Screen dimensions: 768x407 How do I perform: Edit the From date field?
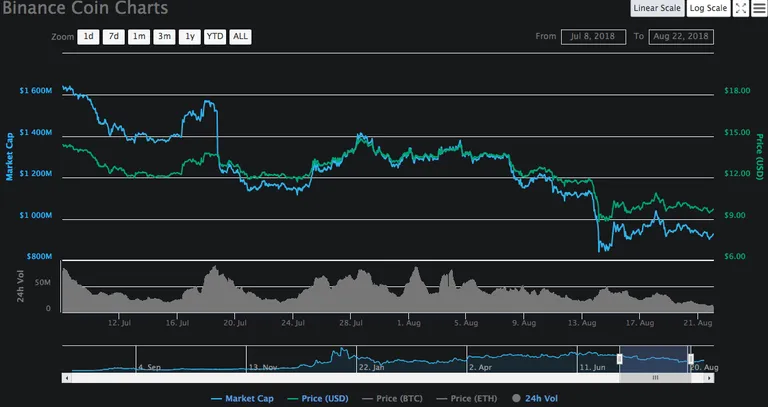(593, 37)
